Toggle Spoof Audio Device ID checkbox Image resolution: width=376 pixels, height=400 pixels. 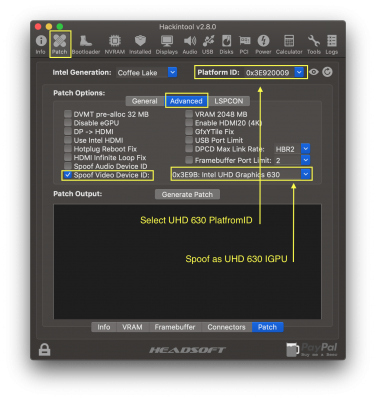(x=68, y=166)
